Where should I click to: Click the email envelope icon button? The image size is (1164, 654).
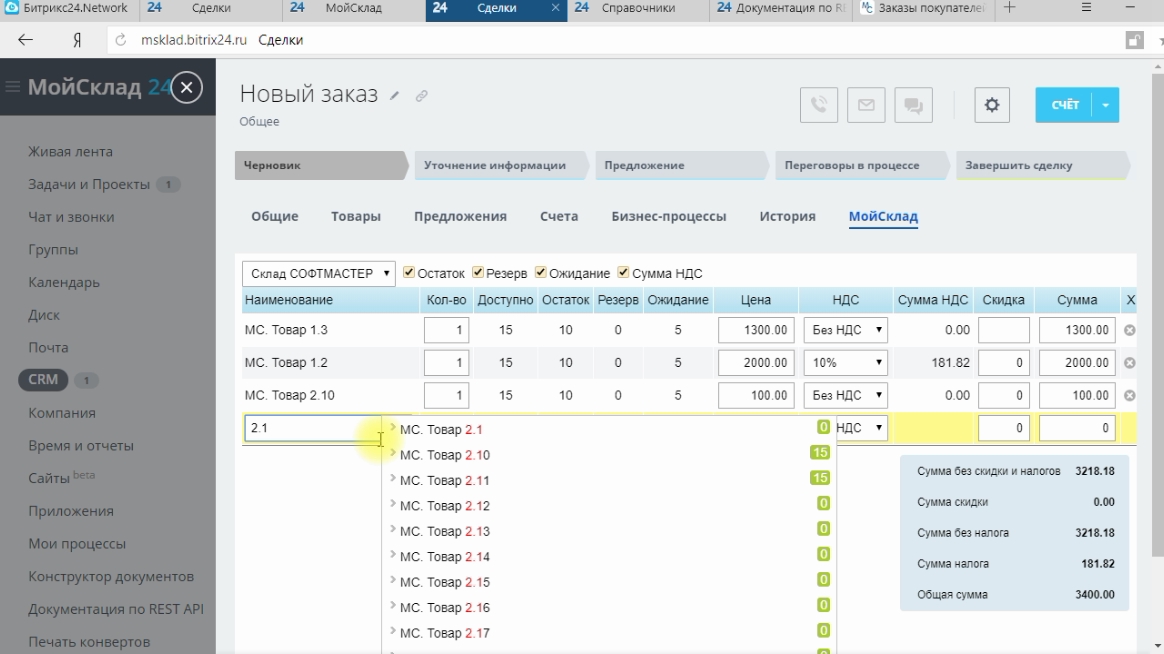click(x=866, y=105)
